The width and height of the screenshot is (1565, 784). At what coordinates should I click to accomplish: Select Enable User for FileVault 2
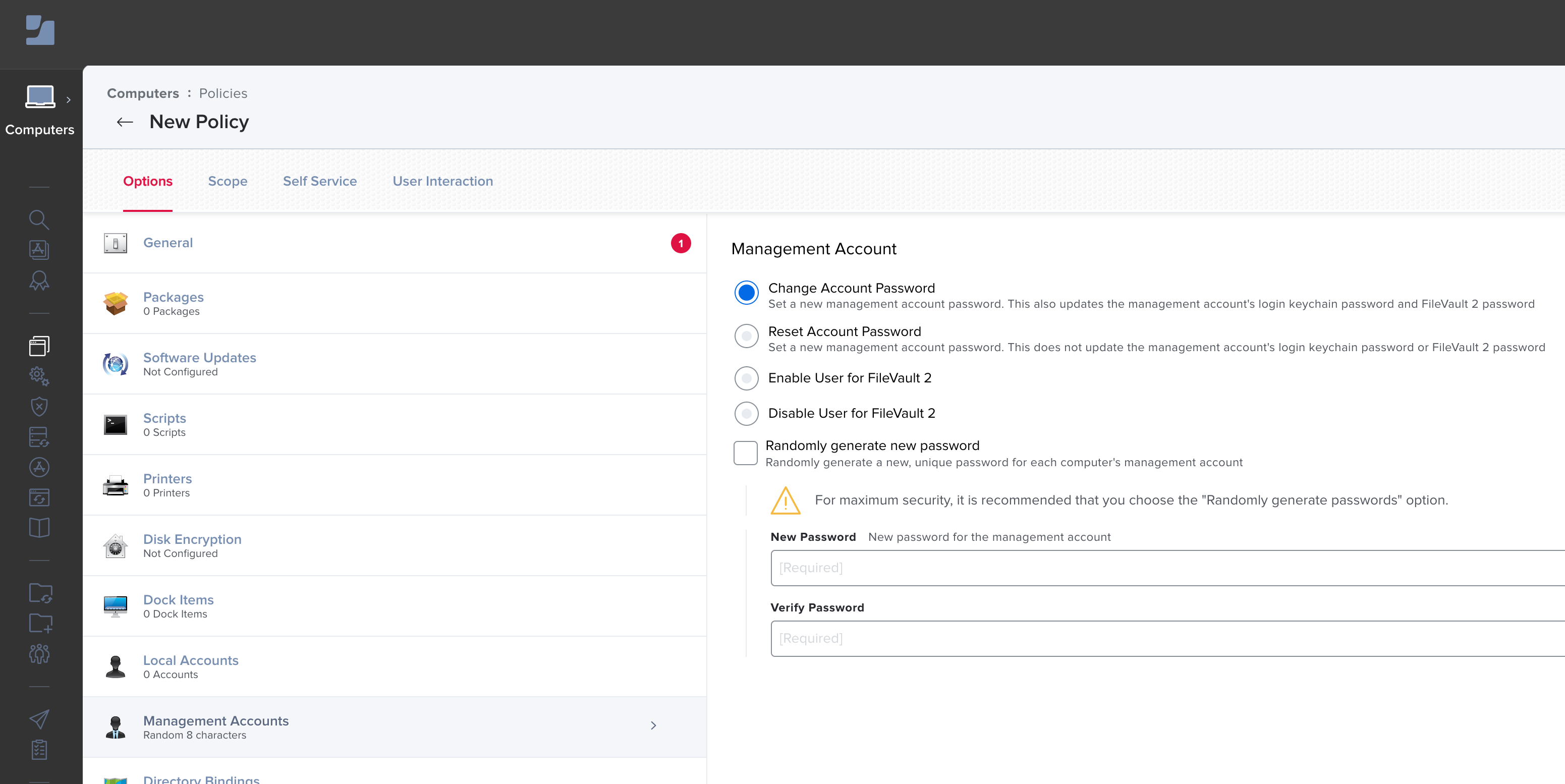(x=747, y=378)
